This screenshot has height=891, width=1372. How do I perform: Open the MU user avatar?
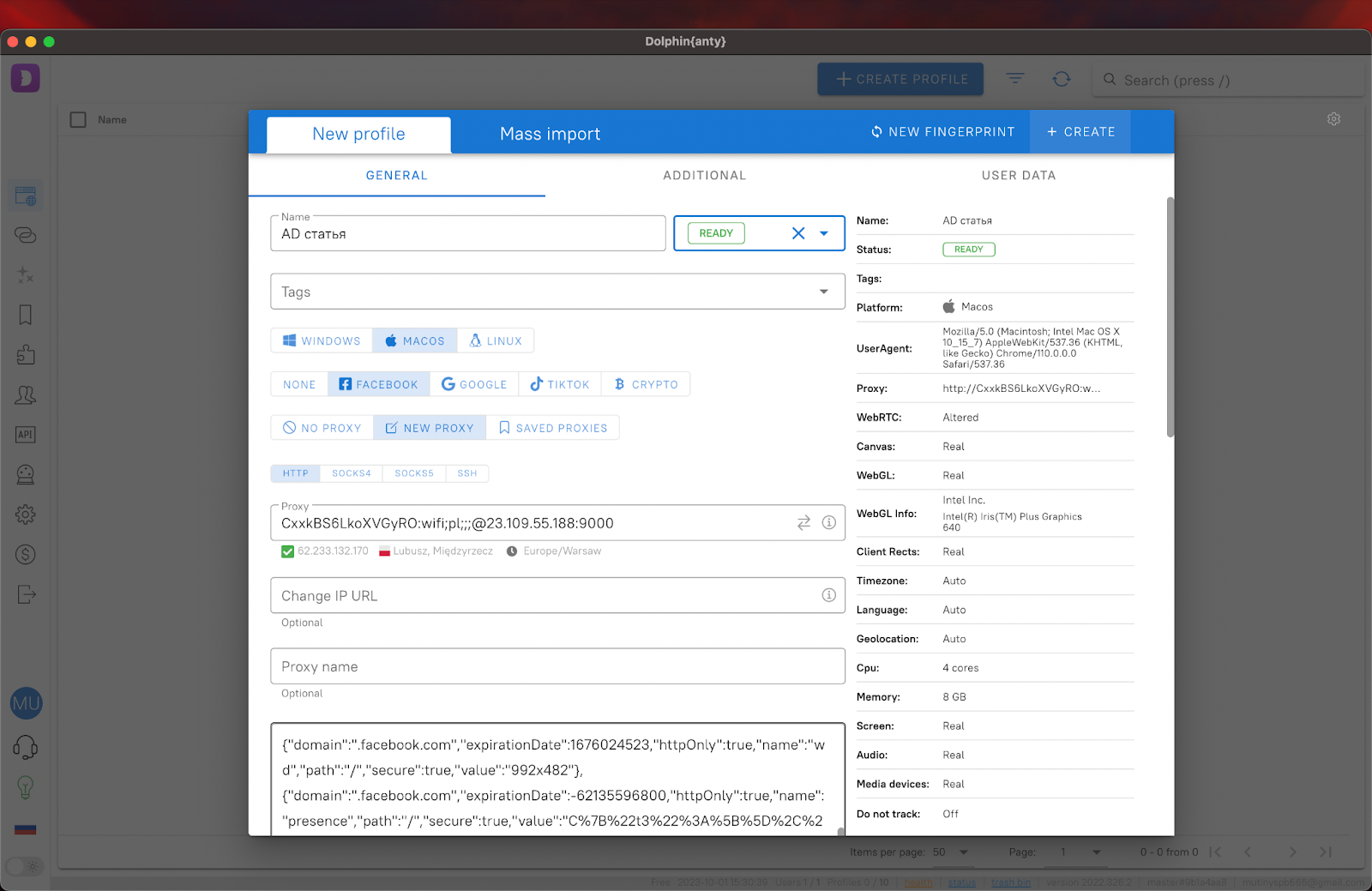(27, 704)
